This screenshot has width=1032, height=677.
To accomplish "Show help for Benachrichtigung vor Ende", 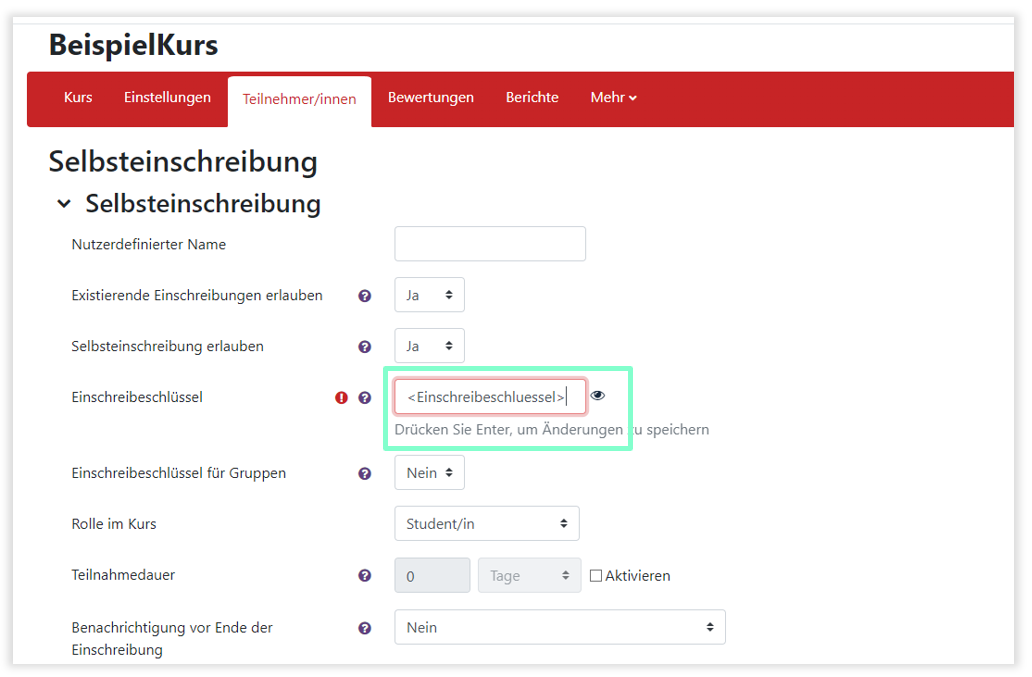I will (365, 628).
